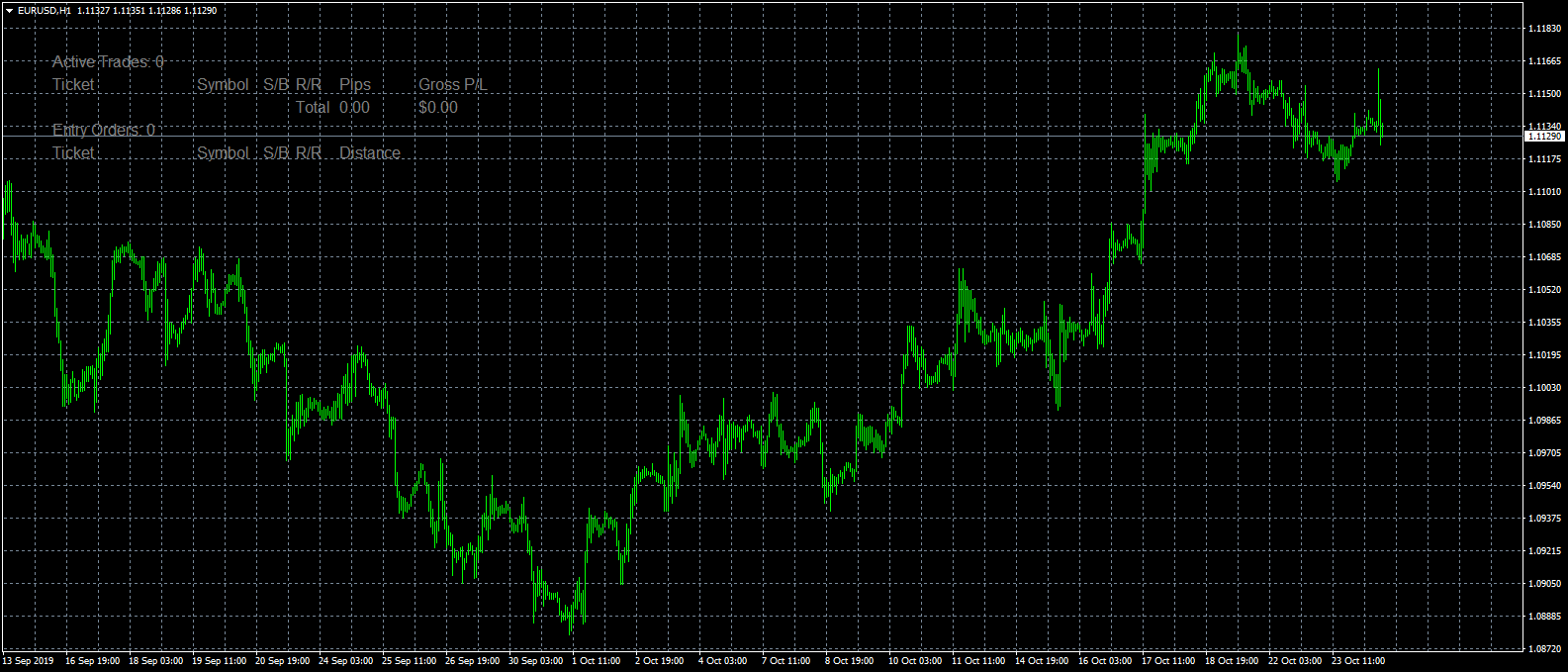Click the total pips value 0.00
The width and height of the screenshot is (1568, 672).
pos(354,108)
